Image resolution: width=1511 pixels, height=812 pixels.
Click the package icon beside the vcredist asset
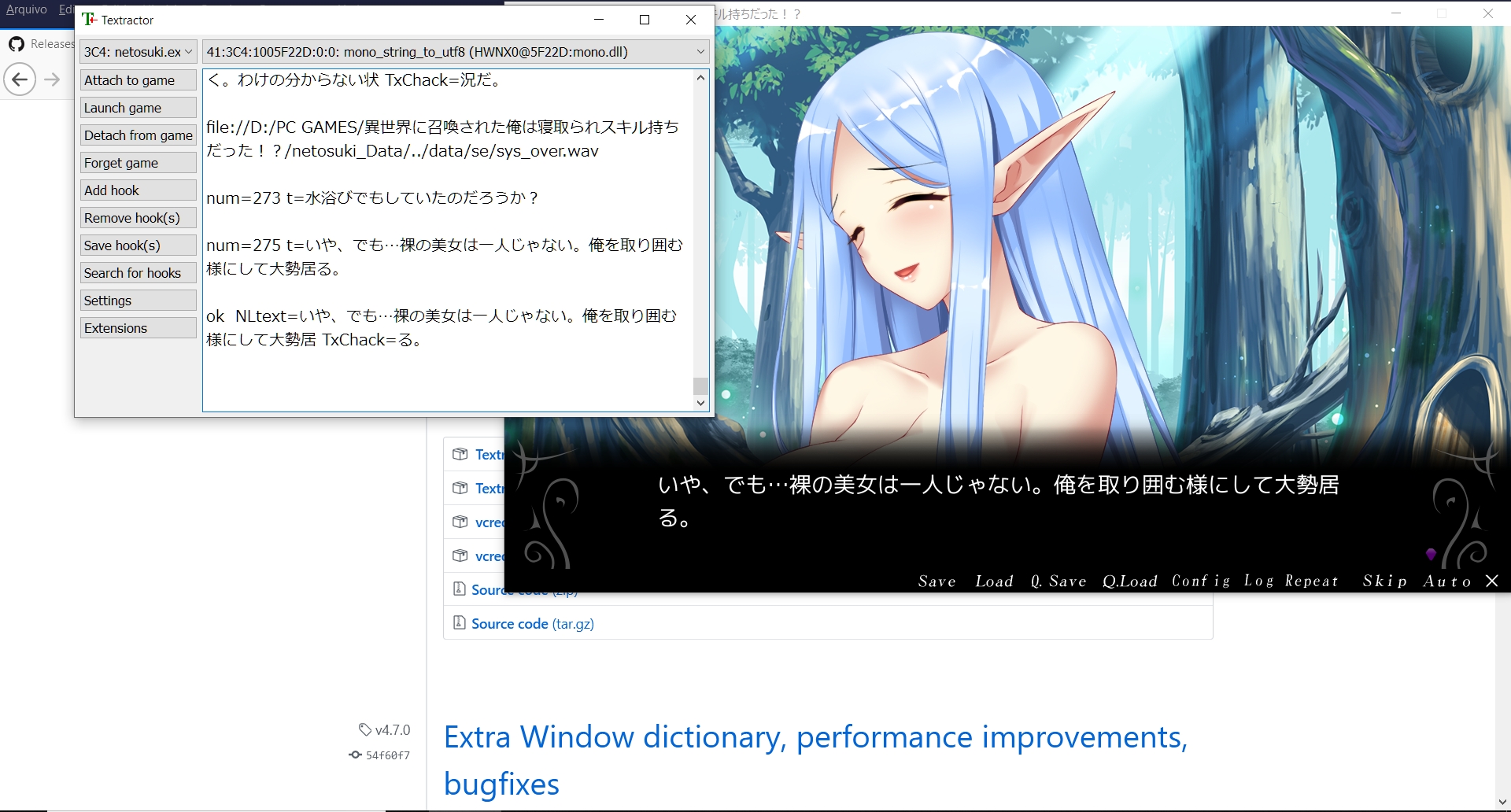pos(460,522)
